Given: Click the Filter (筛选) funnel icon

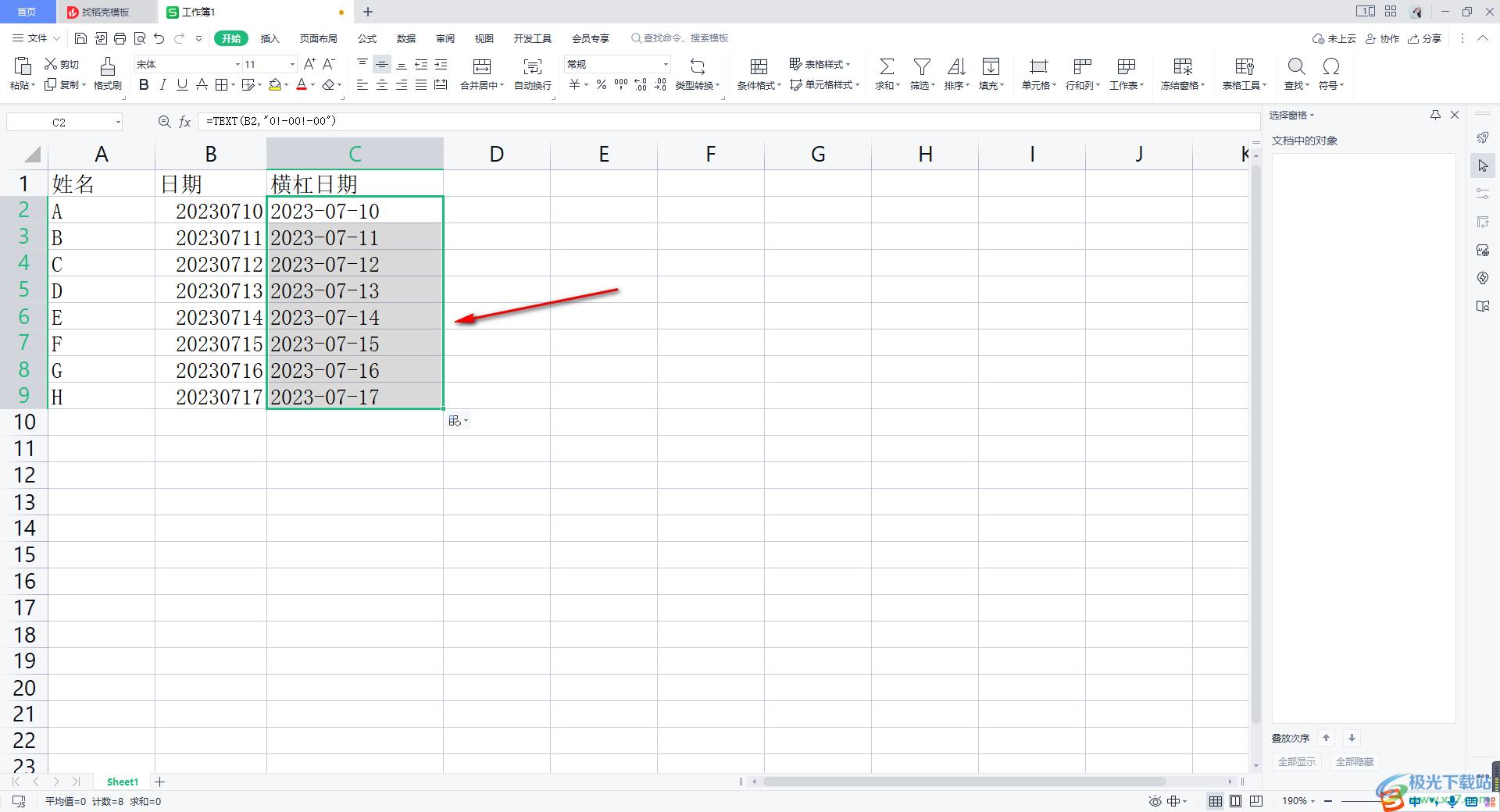Looking at the screenshot, I should pyautogui.click(x=922, y=66).
